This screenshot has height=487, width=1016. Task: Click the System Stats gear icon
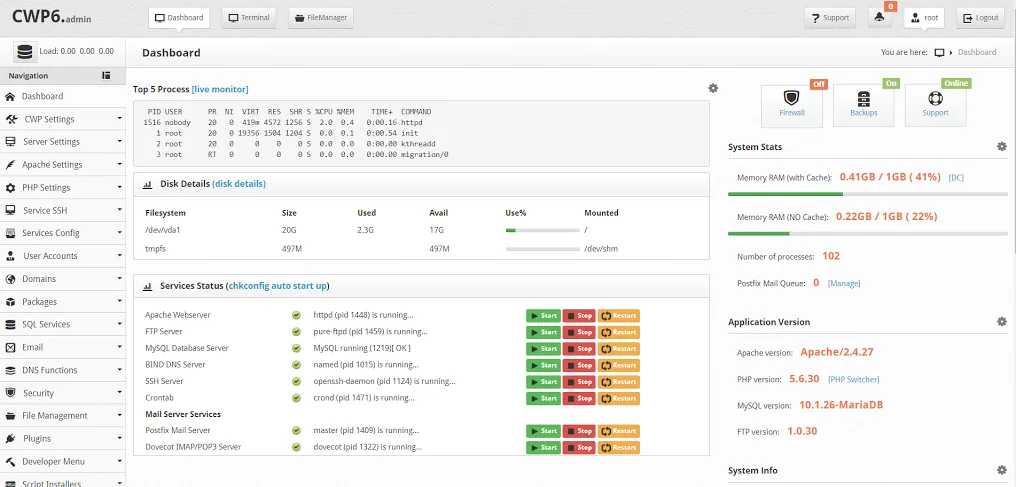(1002, 146)
